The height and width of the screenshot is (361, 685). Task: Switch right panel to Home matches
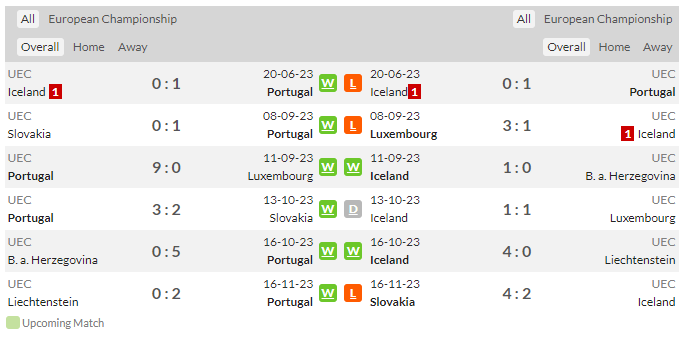click(x=614, y=47)
